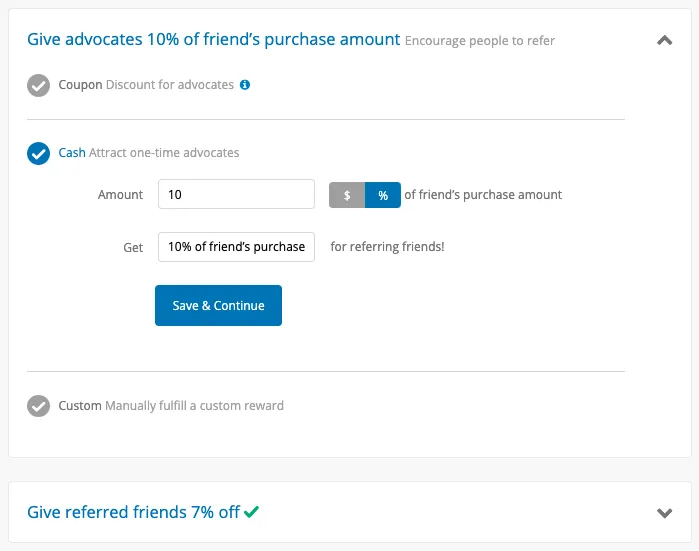Click the Amount input field
This screenshot has width=699, height=551.
(x=236, y=194)
